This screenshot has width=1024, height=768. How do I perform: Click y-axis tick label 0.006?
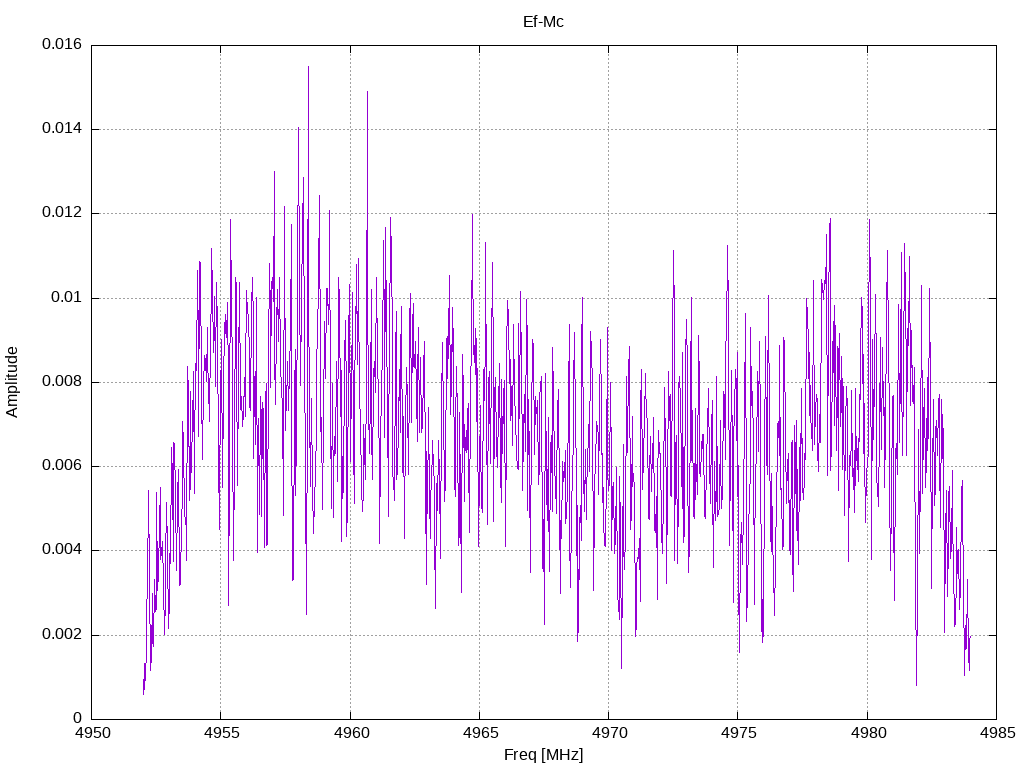point(62,466)
